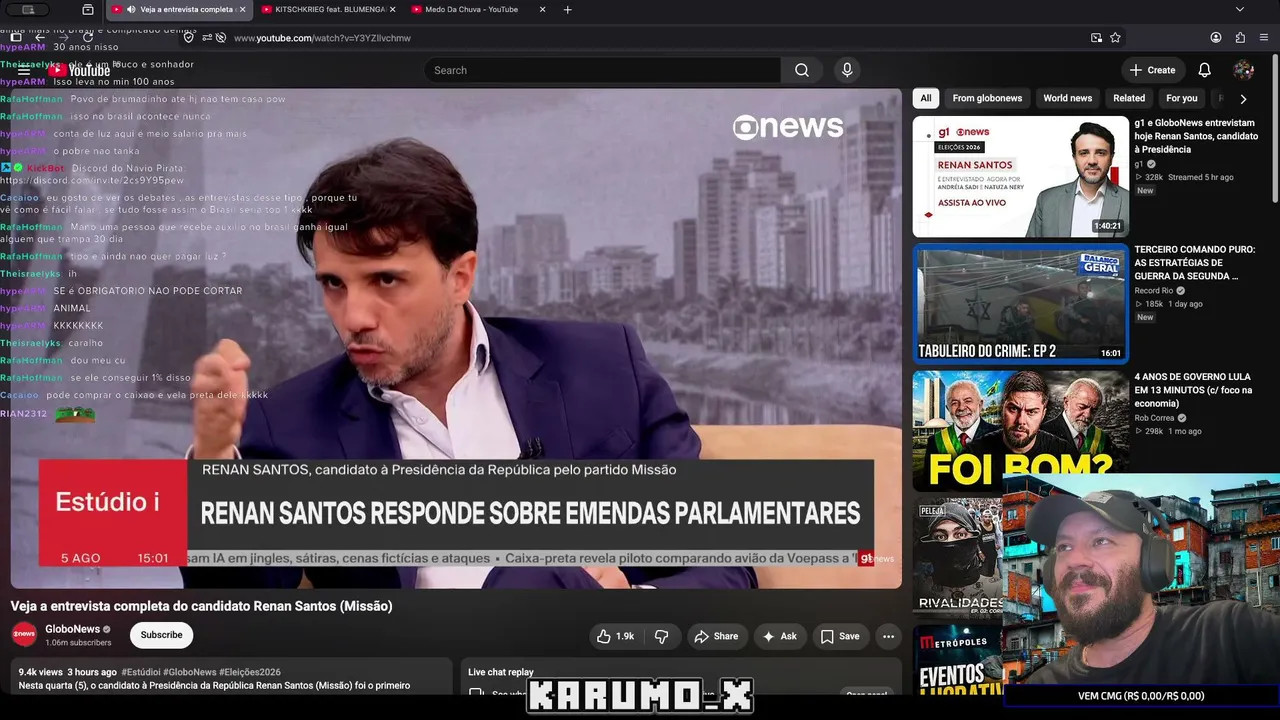Bookmark this page with star icon
This screenshot has height=720, width=1280.
(x=1115, y=38)
